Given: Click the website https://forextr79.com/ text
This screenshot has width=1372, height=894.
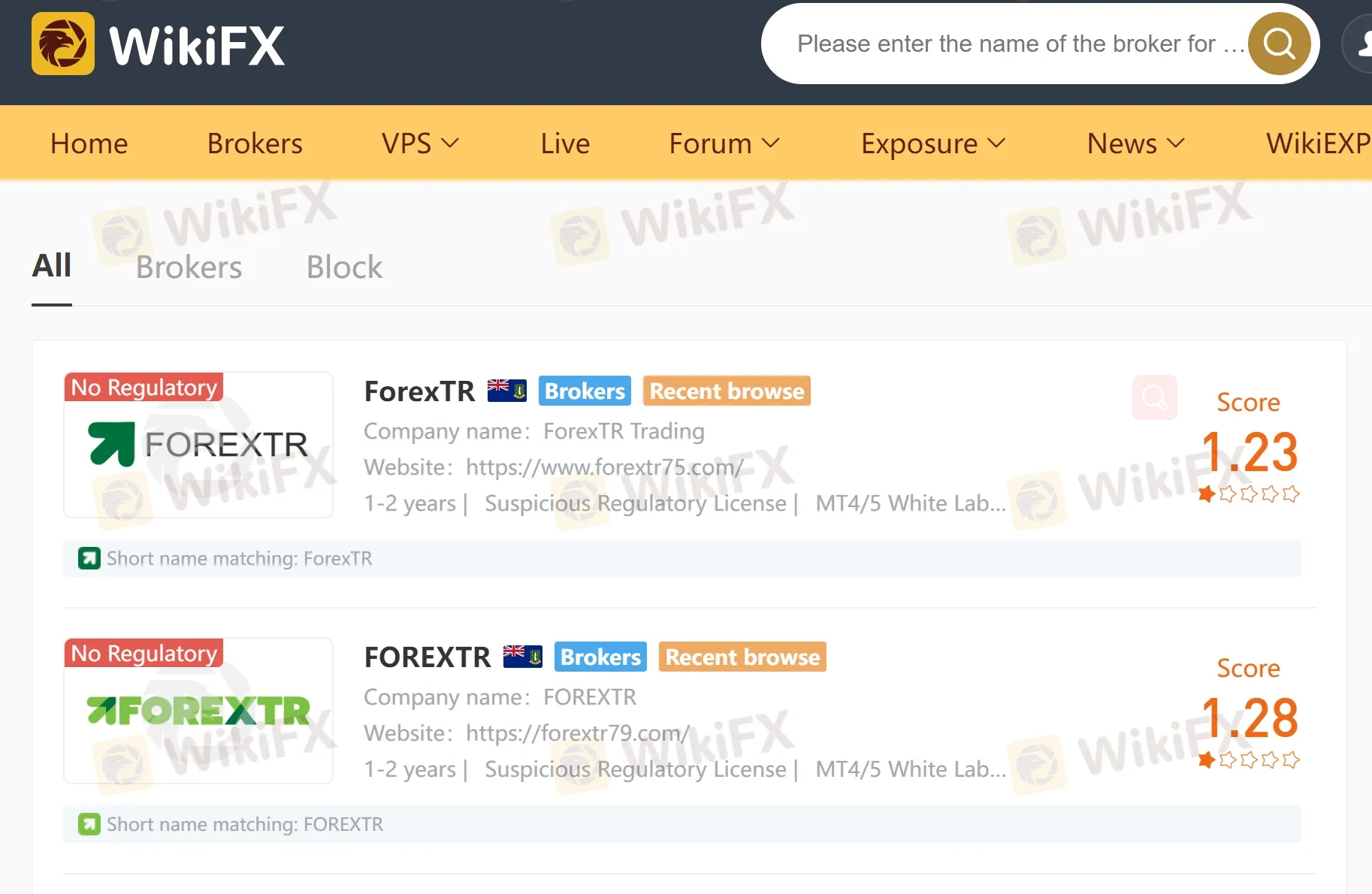Looking at the screenshot, I should tap(578, 733).
